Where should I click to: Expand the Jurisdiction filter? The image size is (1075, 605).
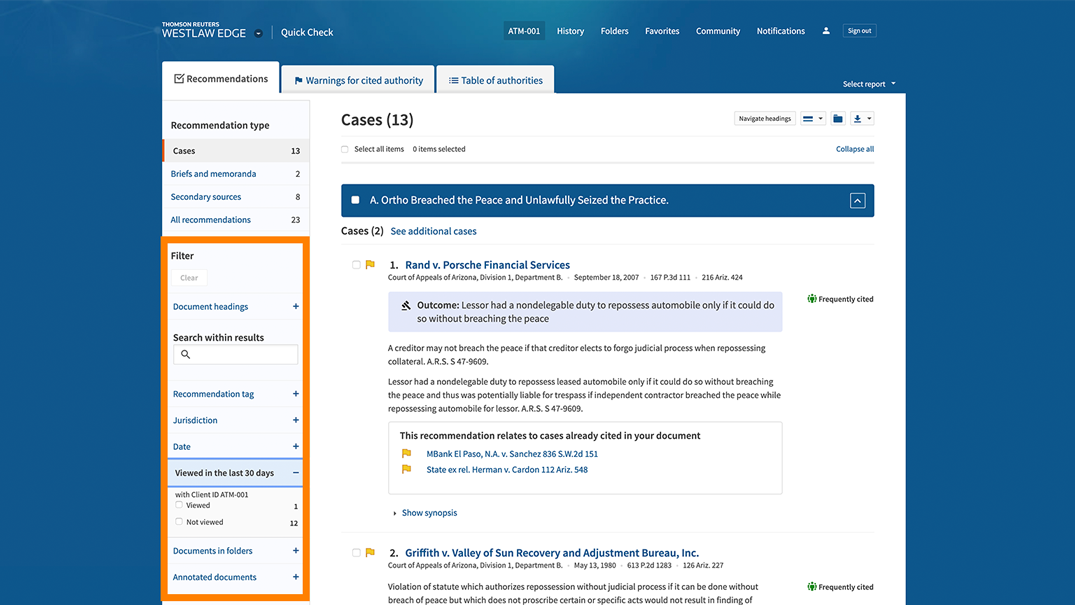295,420
